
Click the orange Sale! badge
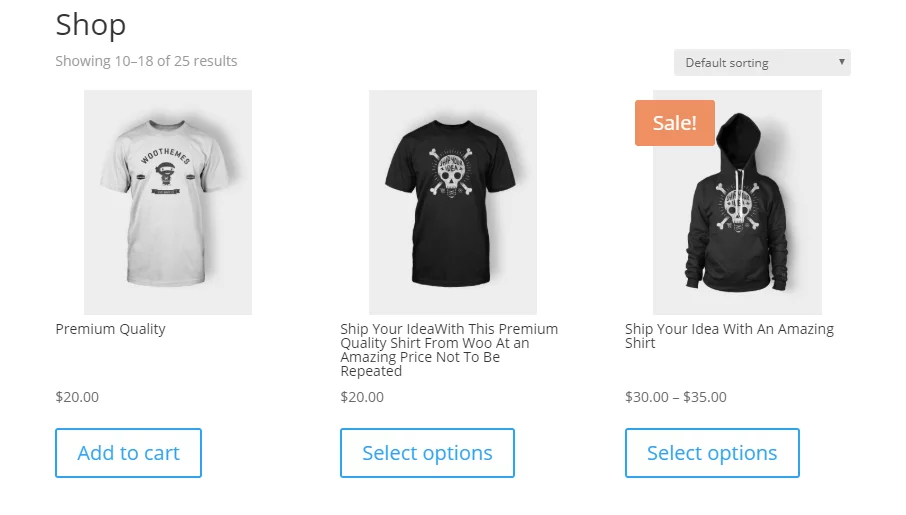pos(674,123)
